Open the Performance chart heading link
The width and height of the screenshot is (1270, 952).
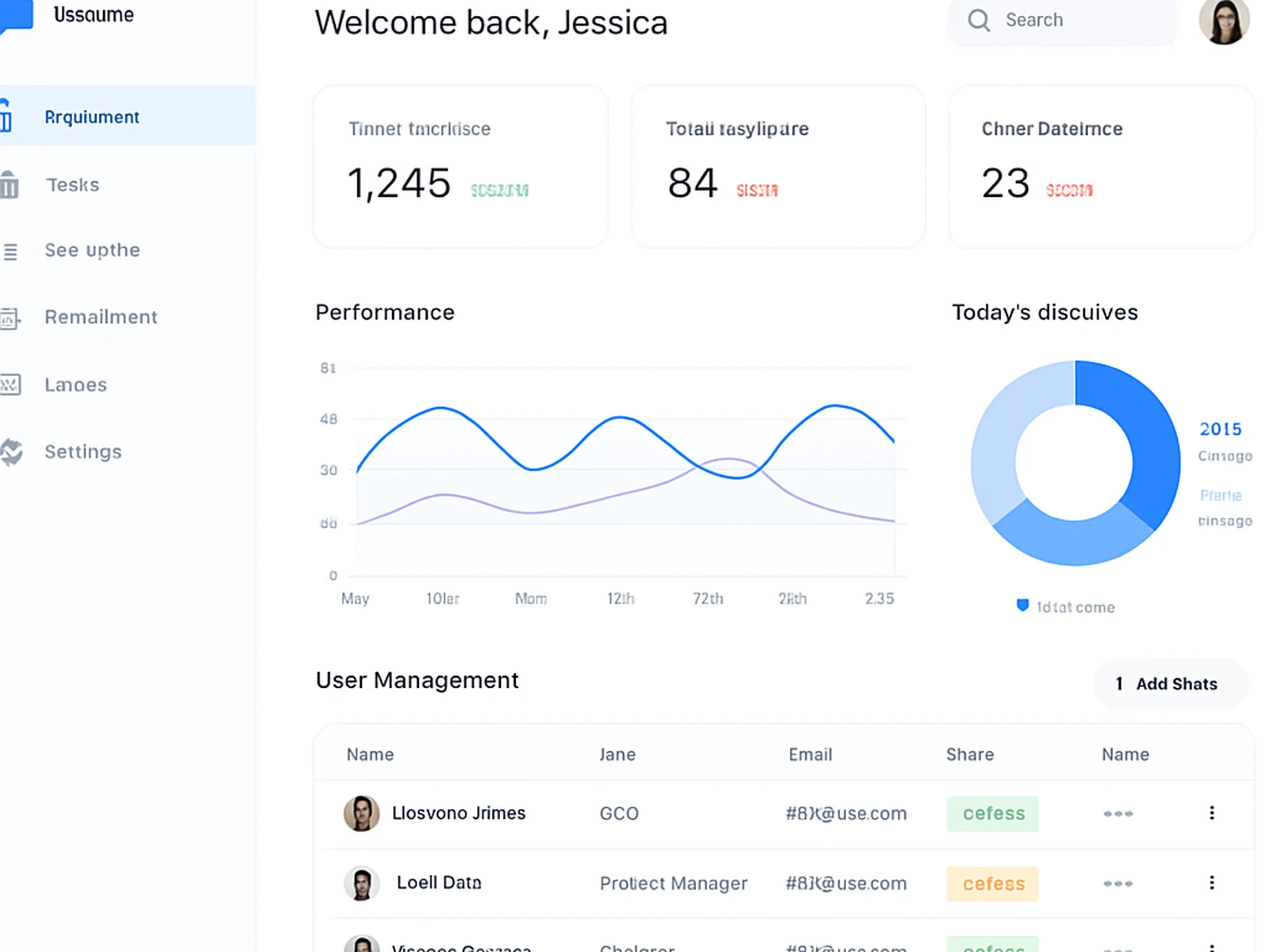click(x=384, y=312)
